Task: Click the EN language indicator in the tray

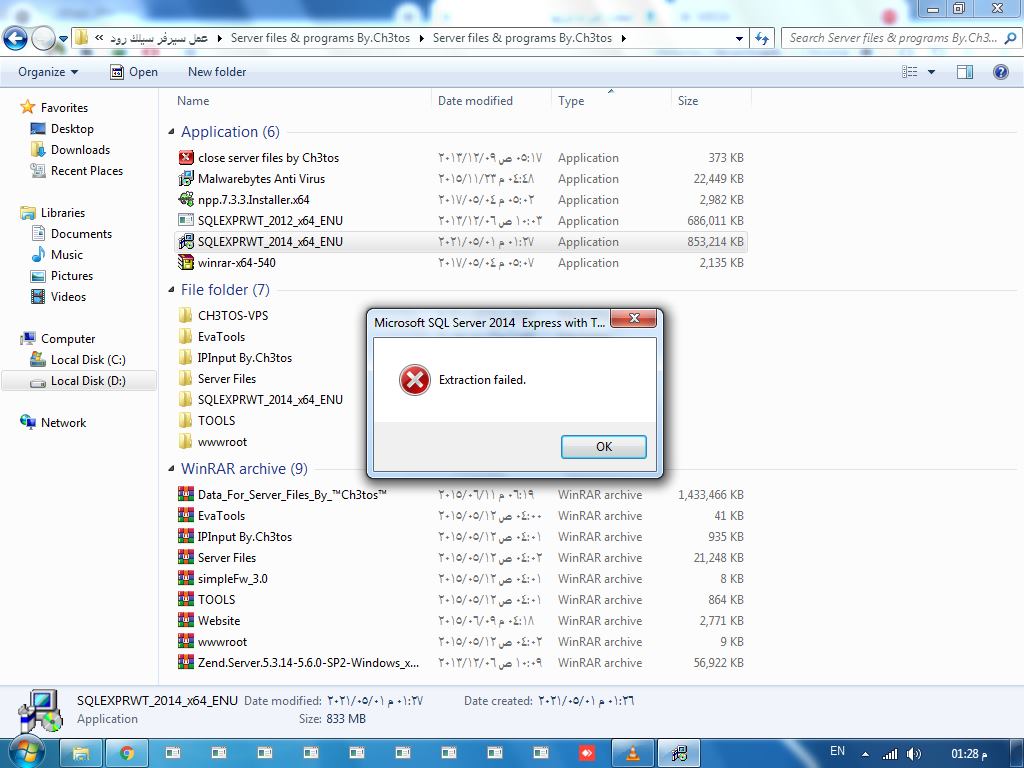Action: pyautogui.click(x=837, y=751)
